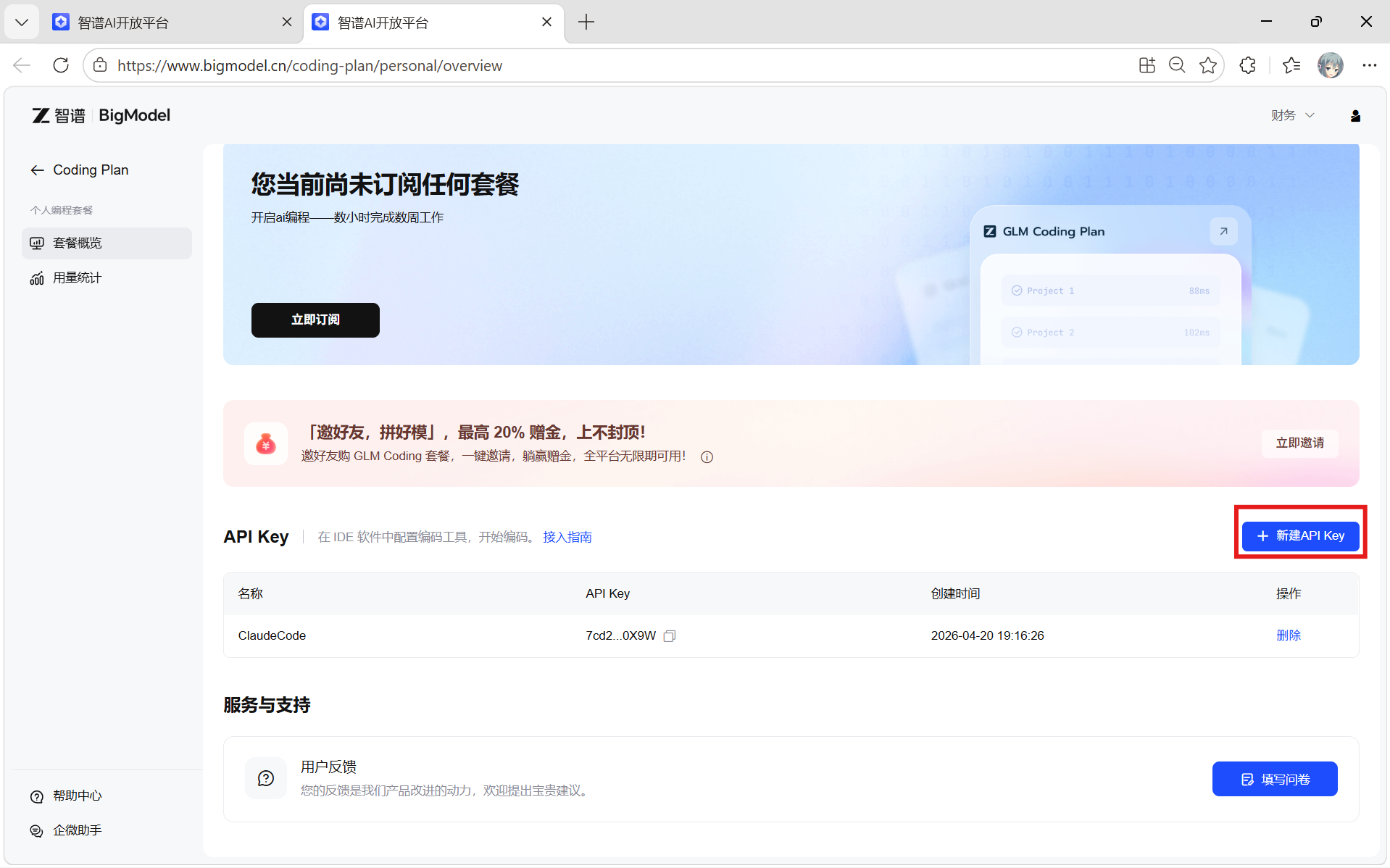This screenshot has width=1390, height=868.
Task: Open 用量统计 in the sidebar
Action: 107,278
